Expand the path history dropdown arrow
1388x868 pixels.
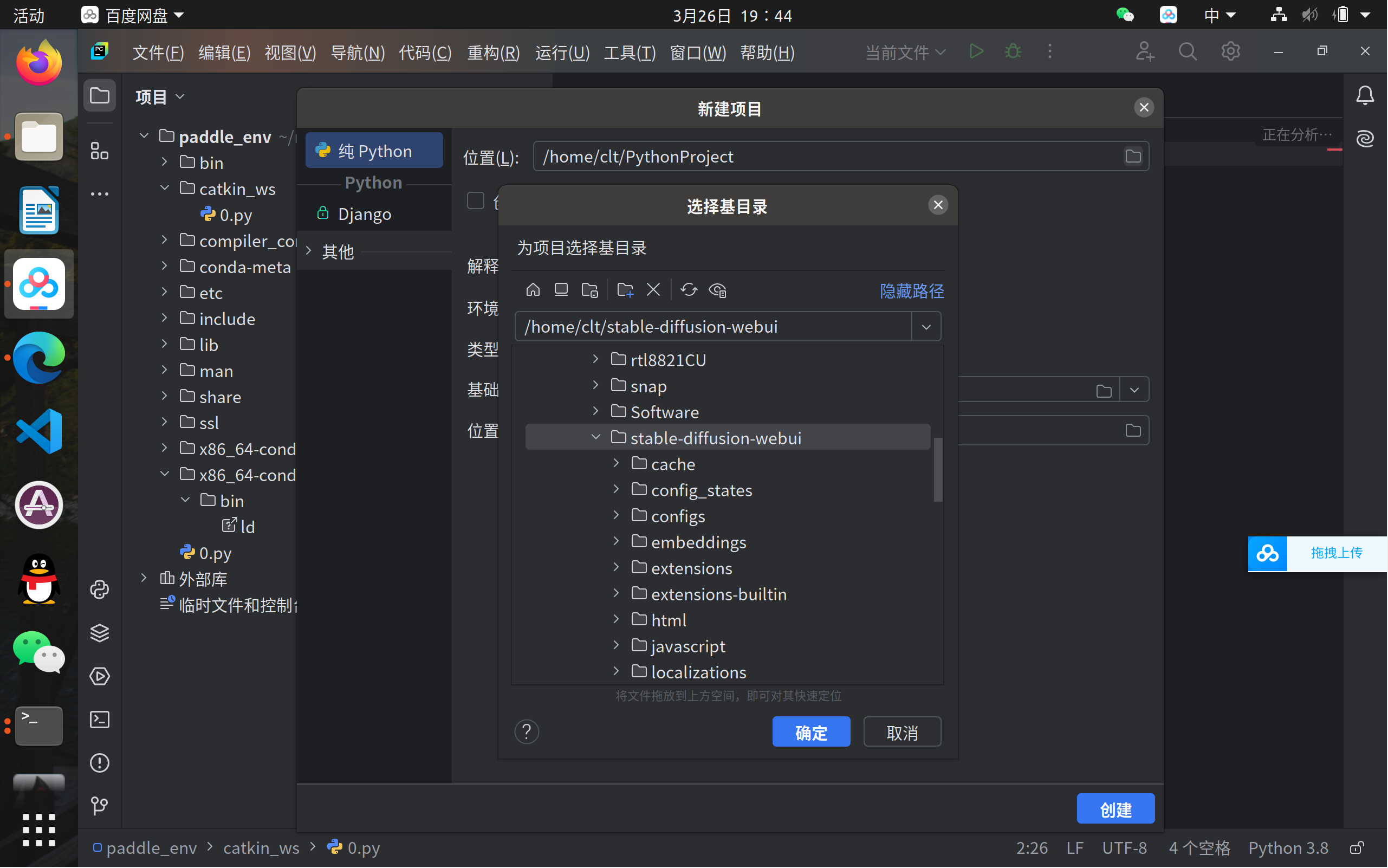click(x=926, y=327)
